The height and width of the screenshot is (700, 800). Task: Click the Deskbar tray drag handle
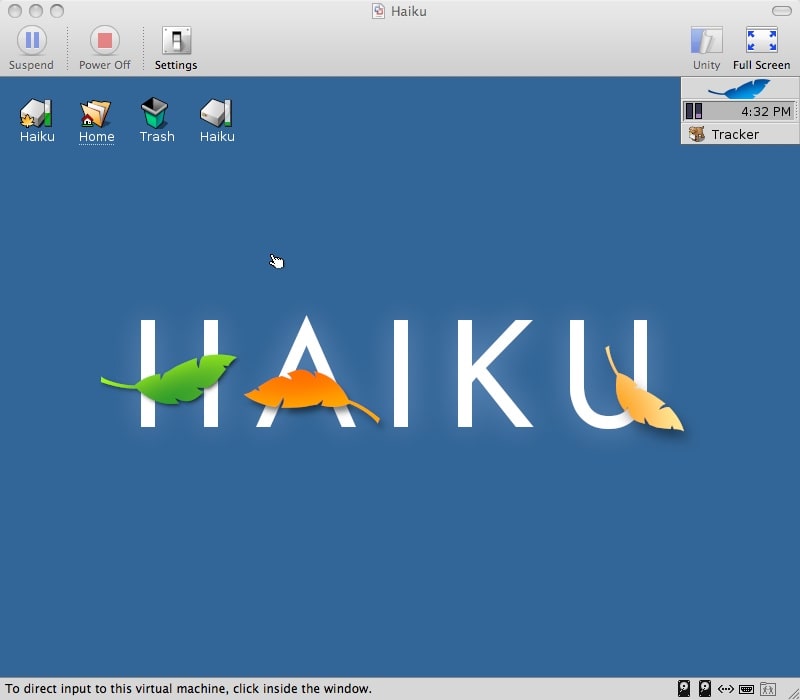point(796,111)
